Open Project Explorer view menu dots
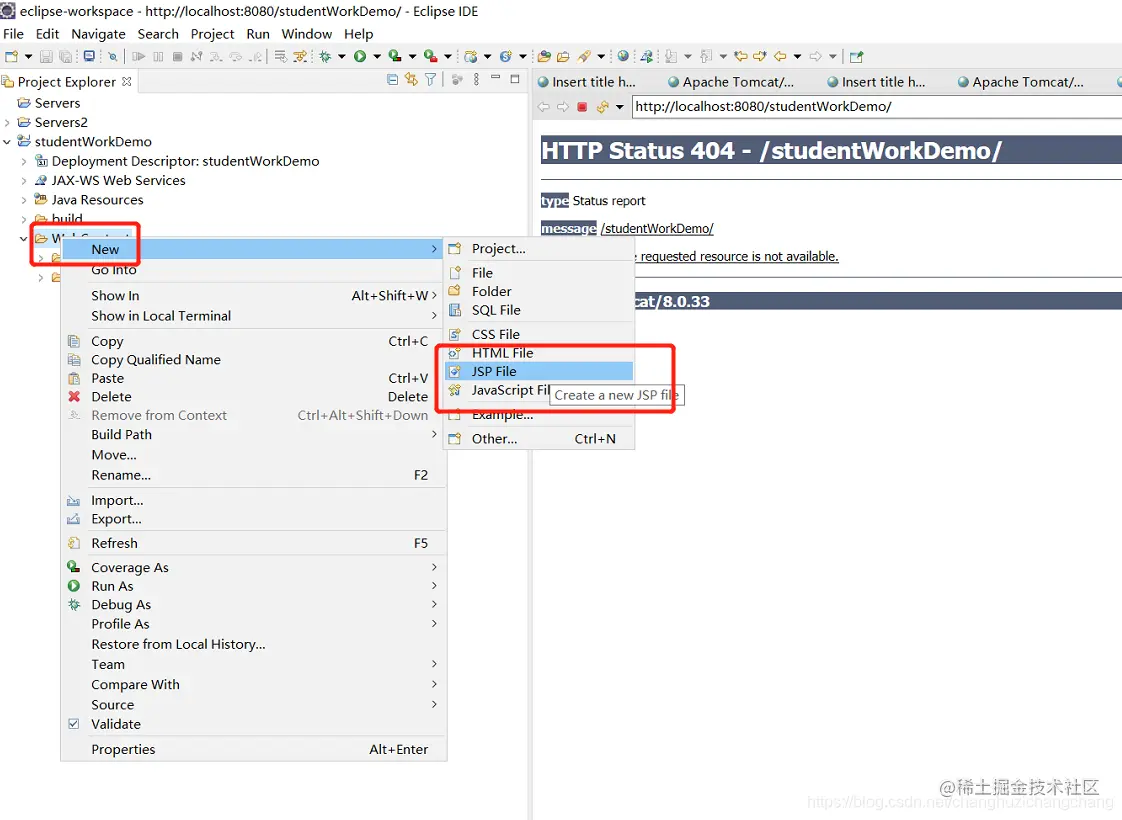Screen dimensions: 1122x820 (476, 79)
